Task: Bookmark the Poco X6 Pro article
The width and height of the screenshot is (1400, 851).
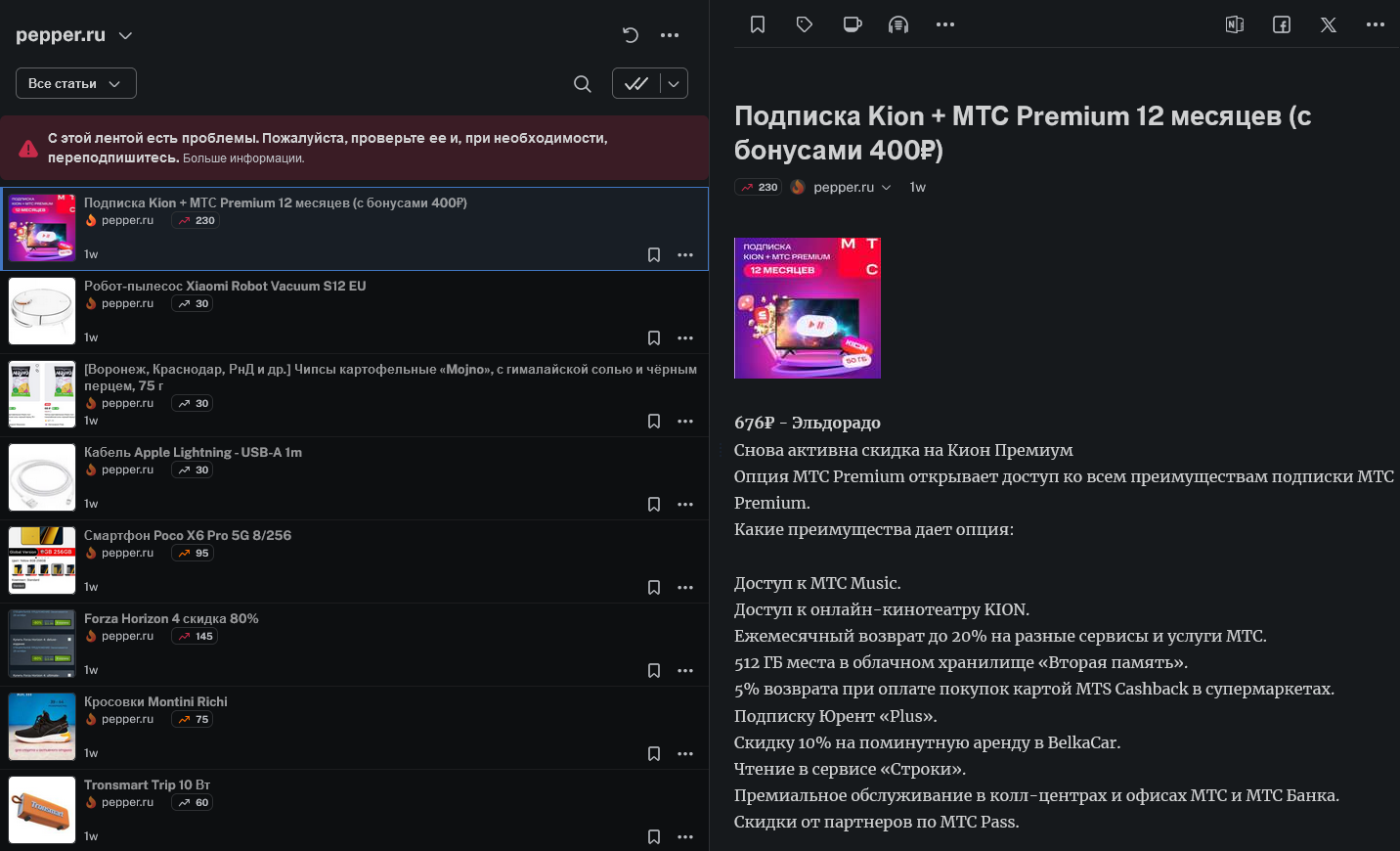Action: click(x=654, y=587)
